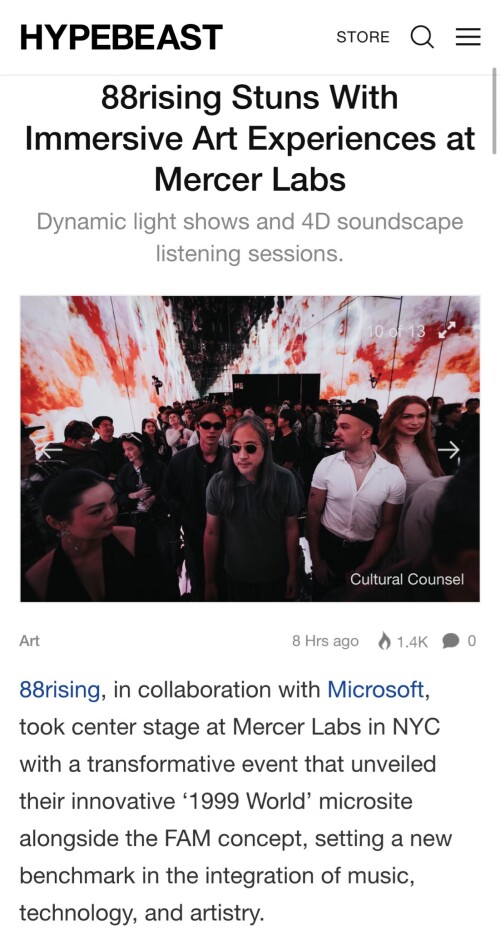Open the Art category tag
This screenshot has height=930, width=500.
pyautogui.click(x=30, y=641)
